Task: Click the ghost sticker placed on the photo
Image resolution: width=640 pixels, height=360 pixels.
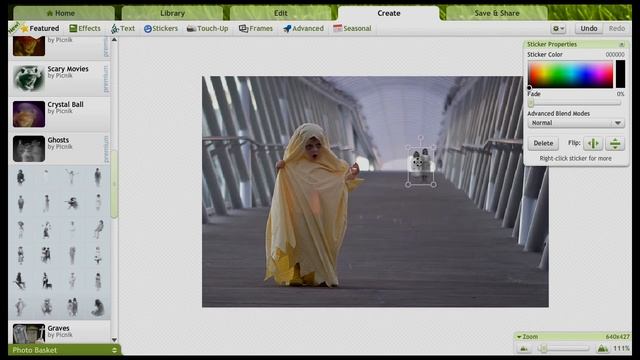Action: click(421, 165)
